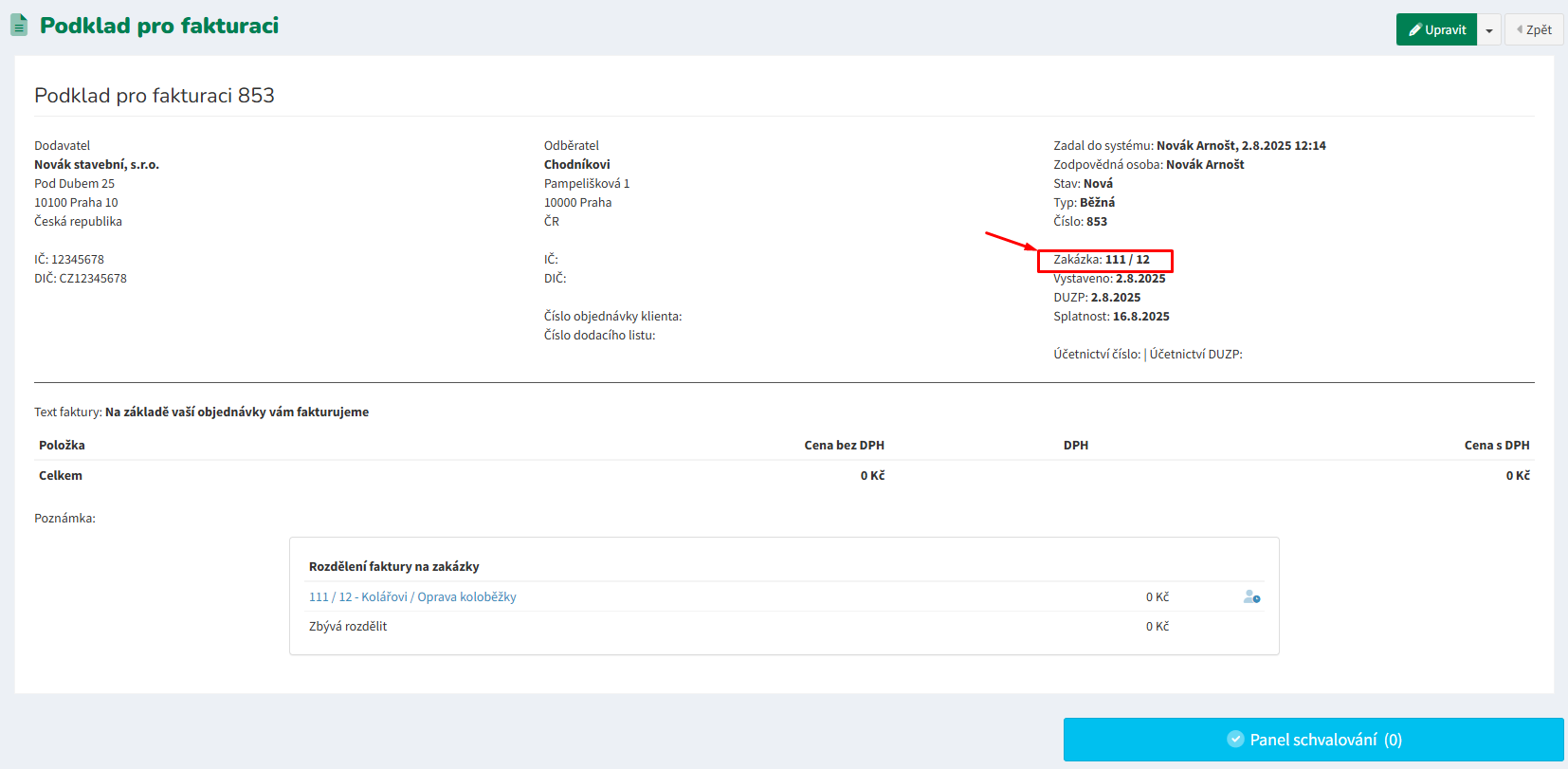Open the Panel schvalování approval bar
Viewport: 1568px width, 769px height.
point(1313,740)
